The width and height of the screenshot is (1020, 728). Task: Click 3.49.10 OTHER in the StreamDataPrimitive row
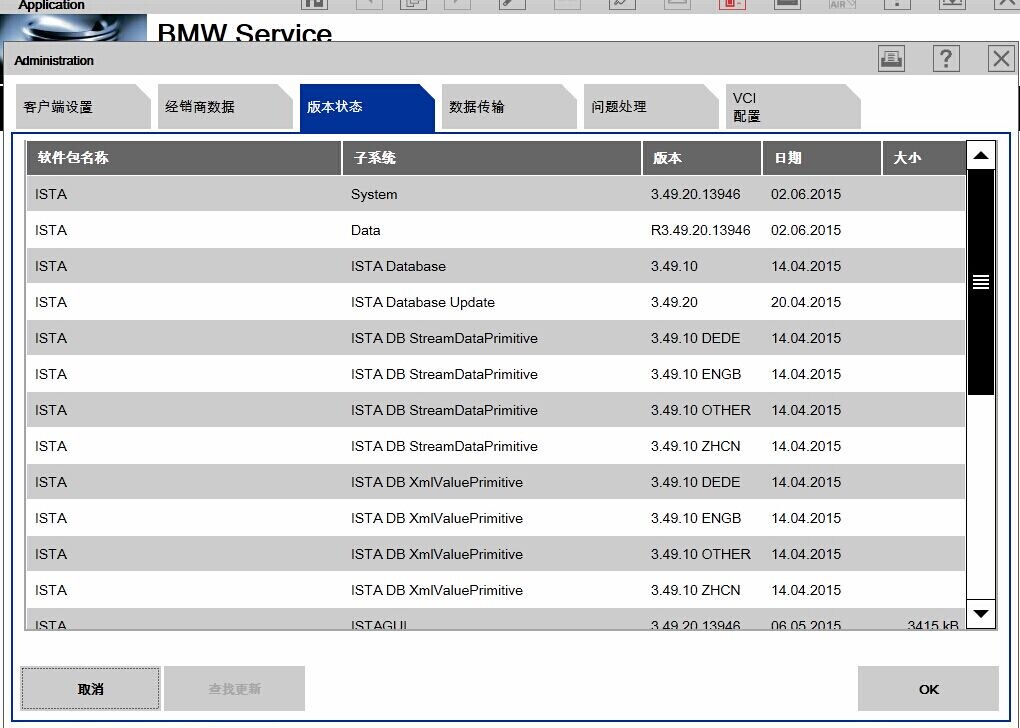click(x=701, y=411)
